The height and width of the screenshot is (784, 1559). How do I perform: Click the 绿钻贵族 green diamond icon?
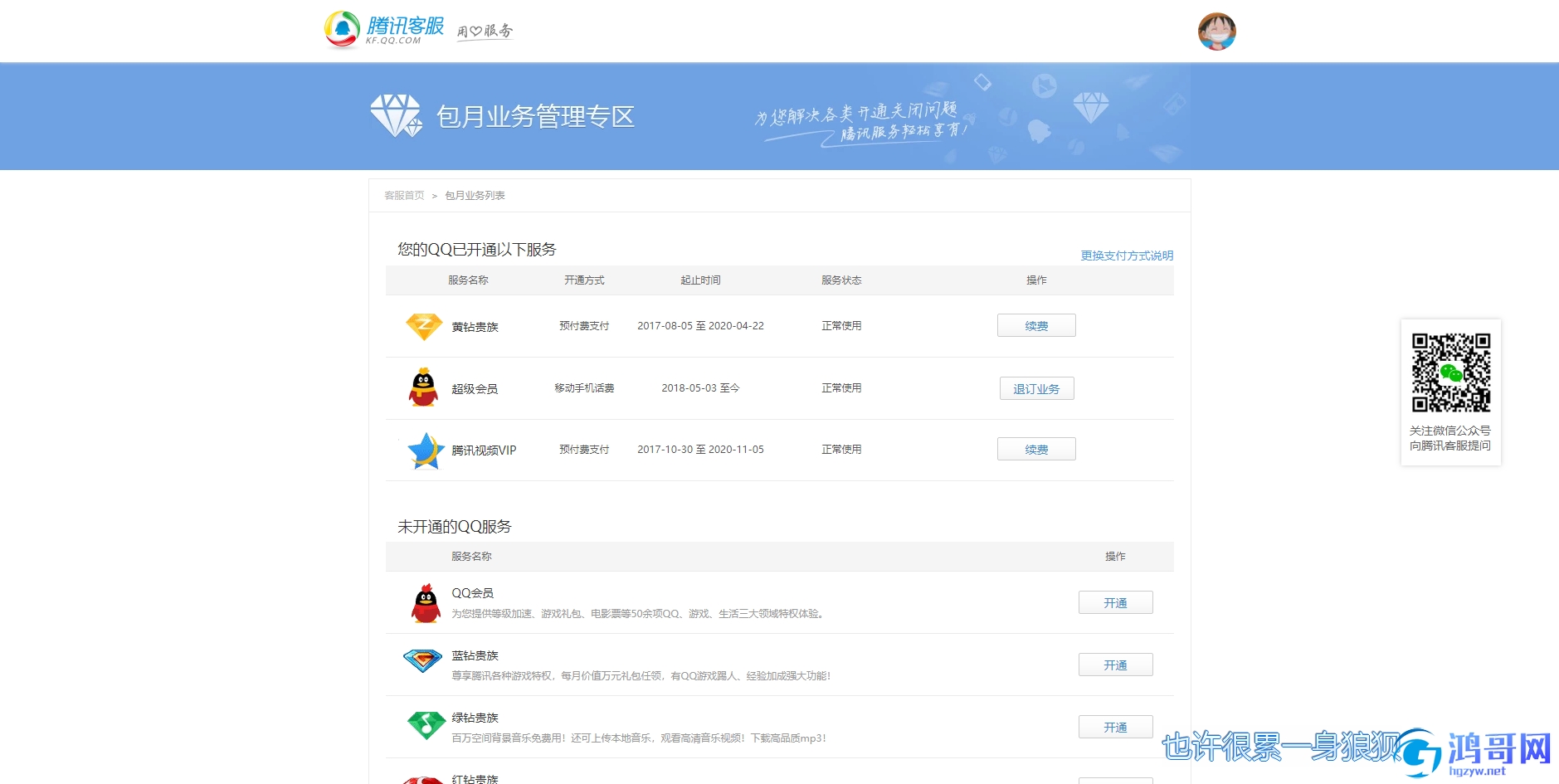426,725
